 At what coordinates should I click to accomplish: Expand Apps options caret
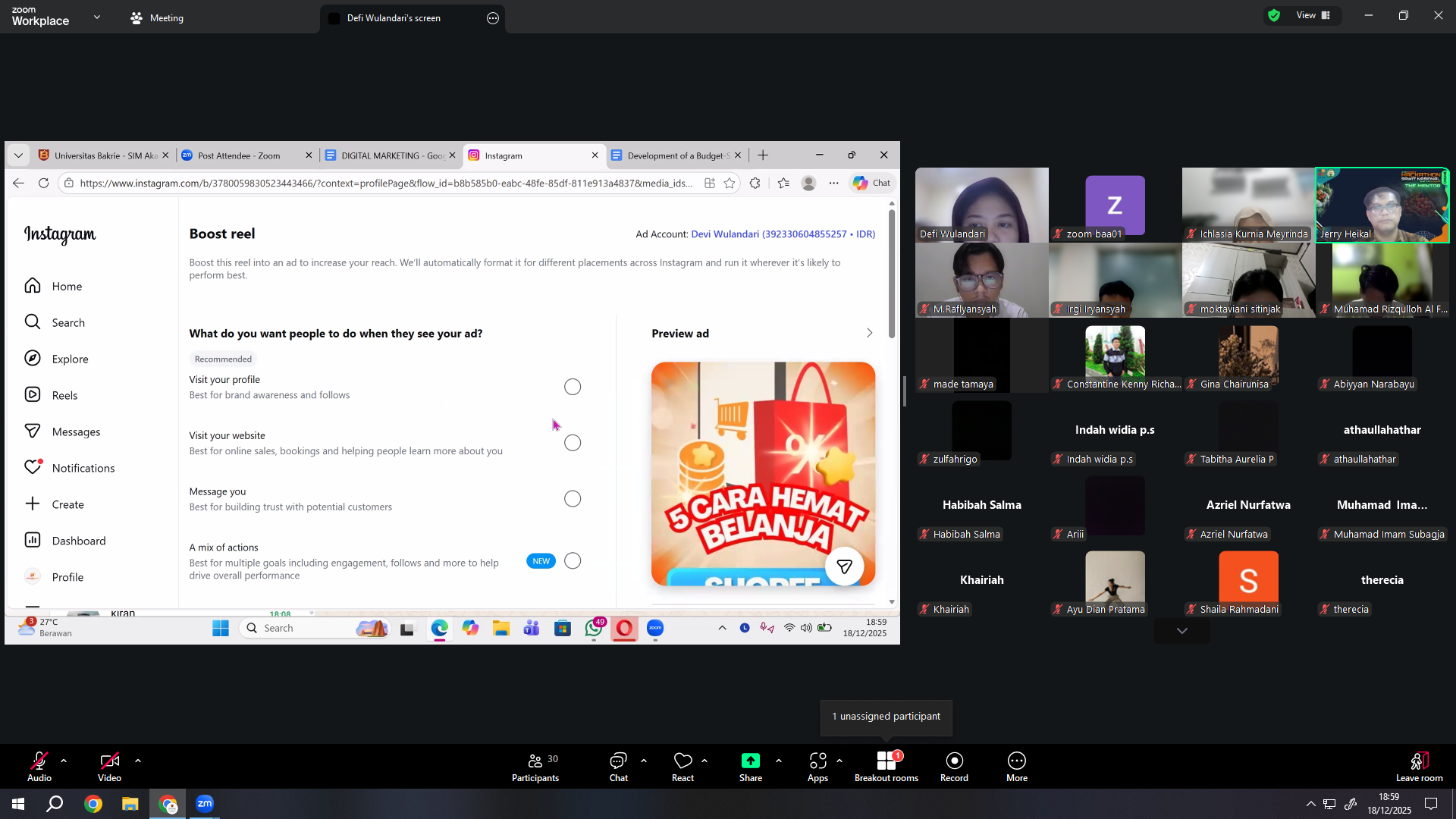[839, 761]
